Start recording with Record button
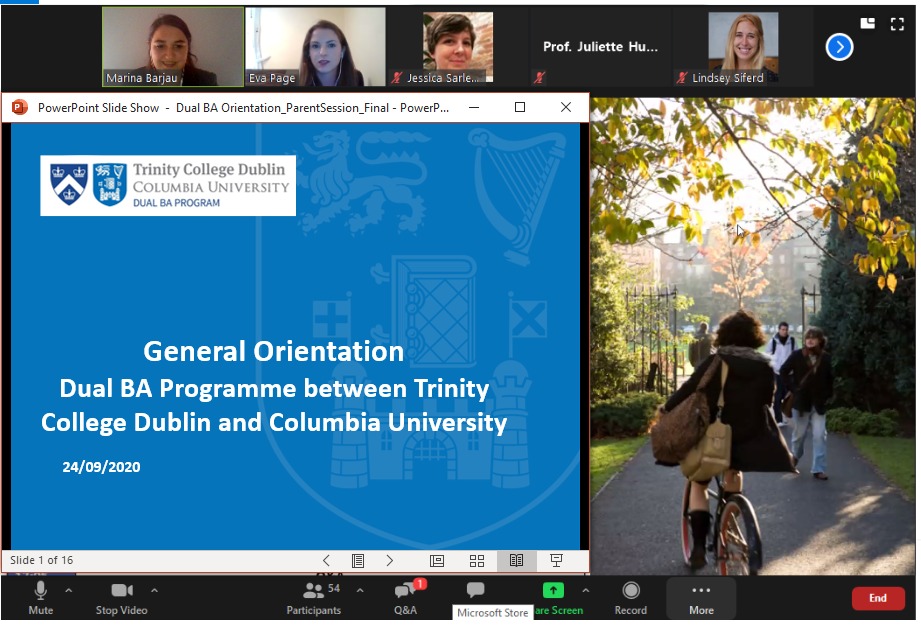 [x=631, y=598]
